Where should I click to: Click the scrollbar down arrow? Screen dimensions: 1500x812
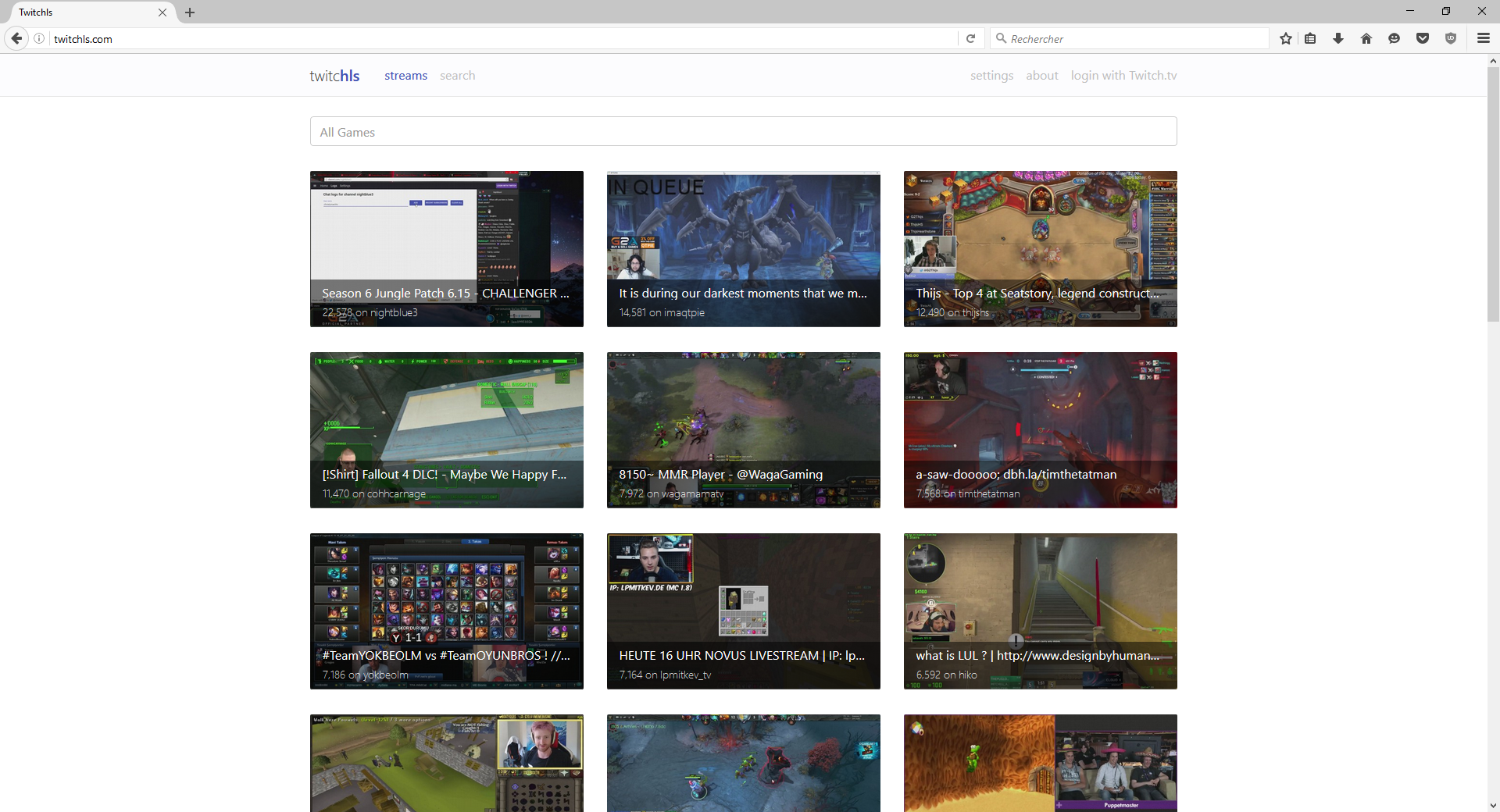coord(1493,805)
